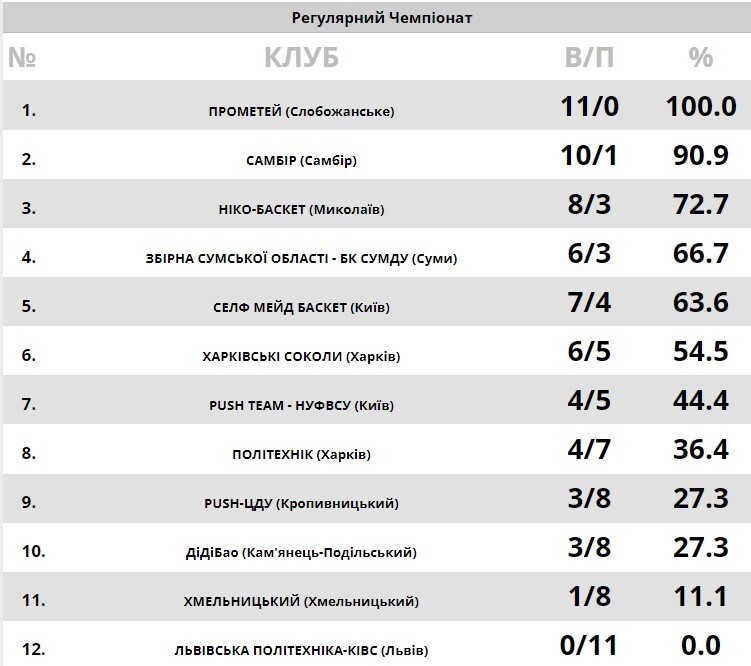751x666 pixels.
Task: Click the ПОЛІТЕХНІК (Харків) club name
Action: (x=301, y=454)
